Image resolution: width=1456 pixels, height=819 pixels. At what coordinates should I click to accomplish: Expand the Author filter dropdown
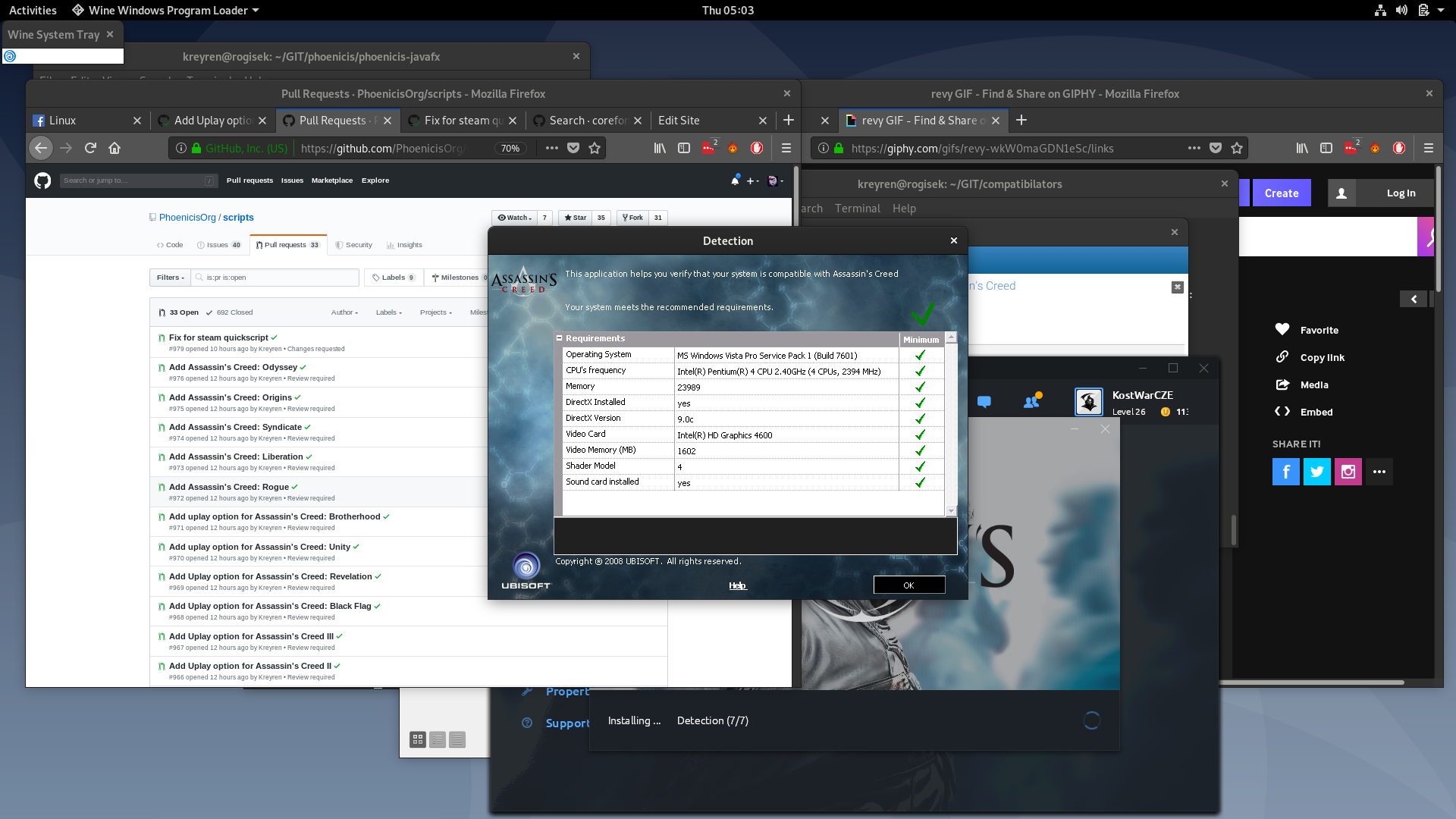[x=344, y=312]
